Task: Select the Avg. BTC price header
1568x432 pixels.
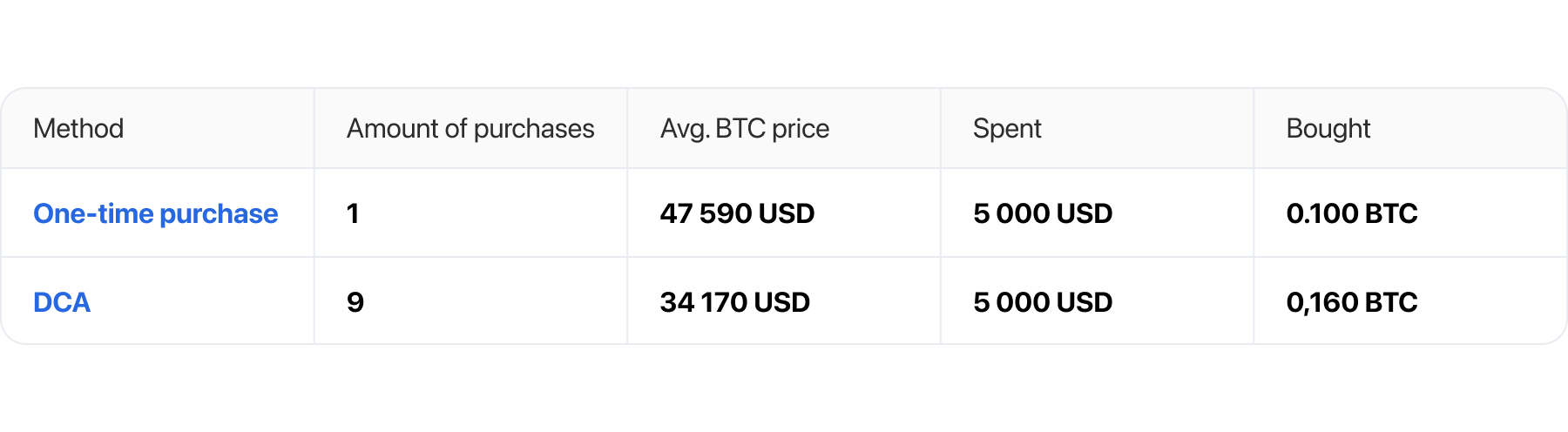Action: click(x=745, y=129)
